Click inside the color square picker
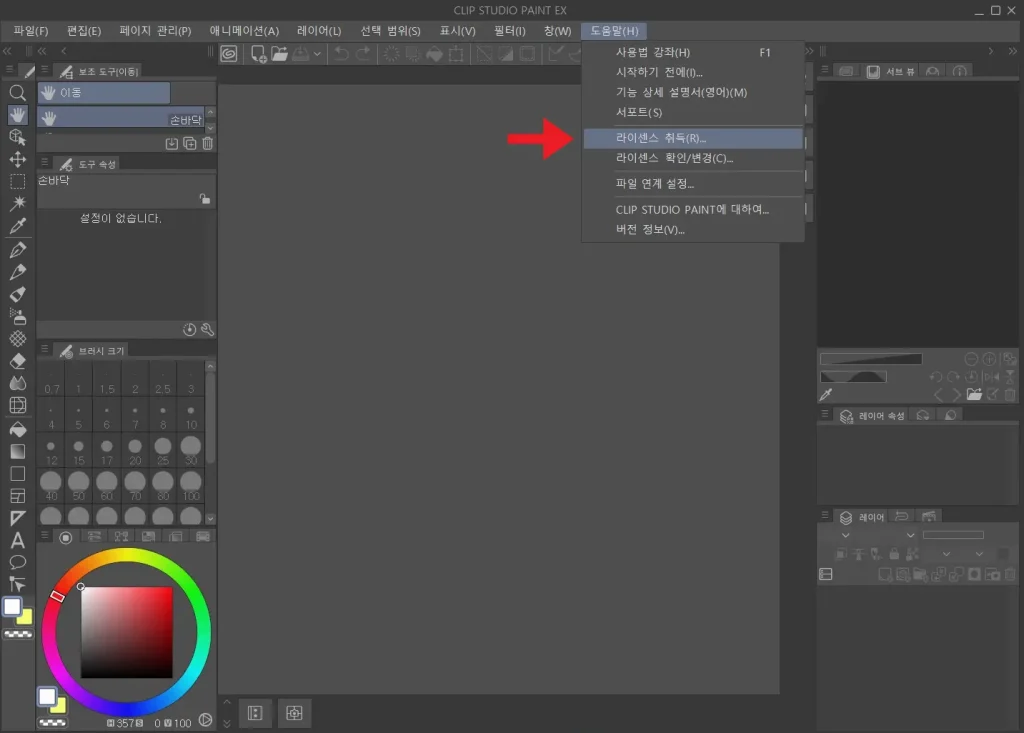The image size is (1024, 733). [127, 631]
